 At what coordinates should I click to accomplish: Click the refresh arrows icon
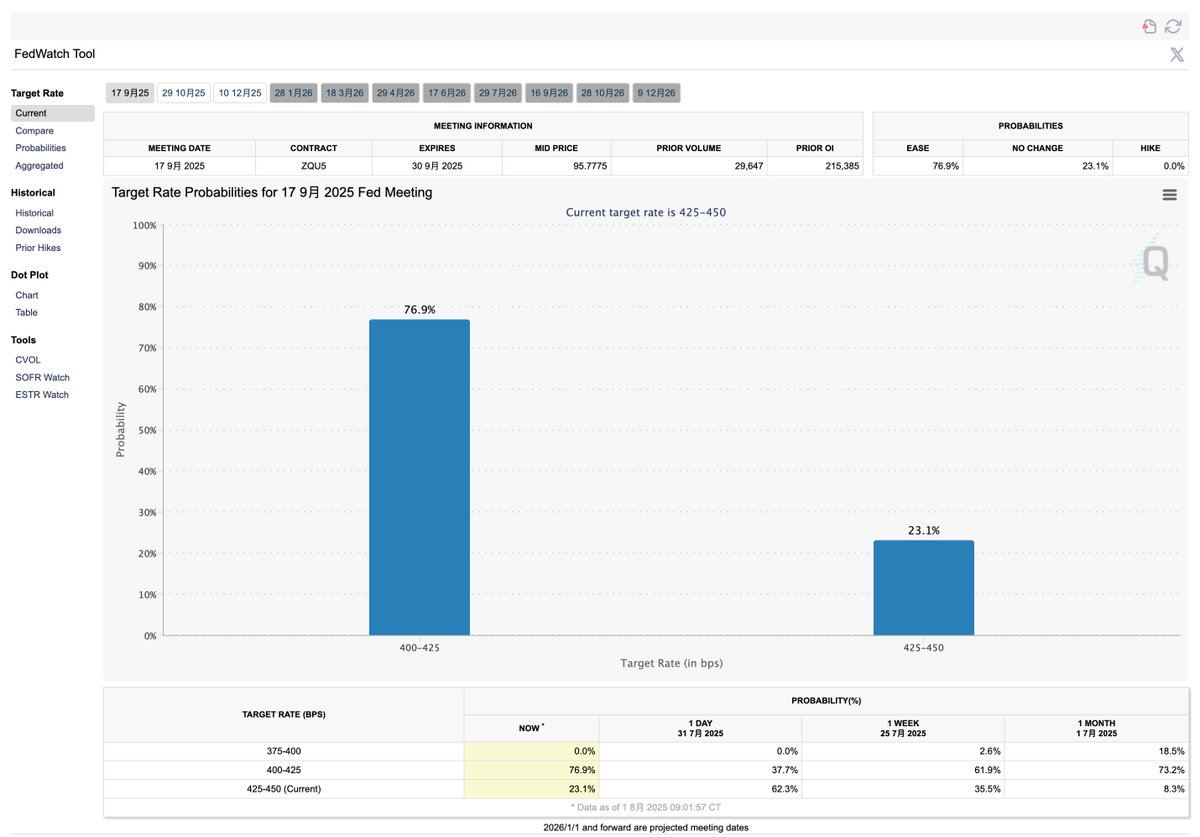coord(1173,27)
